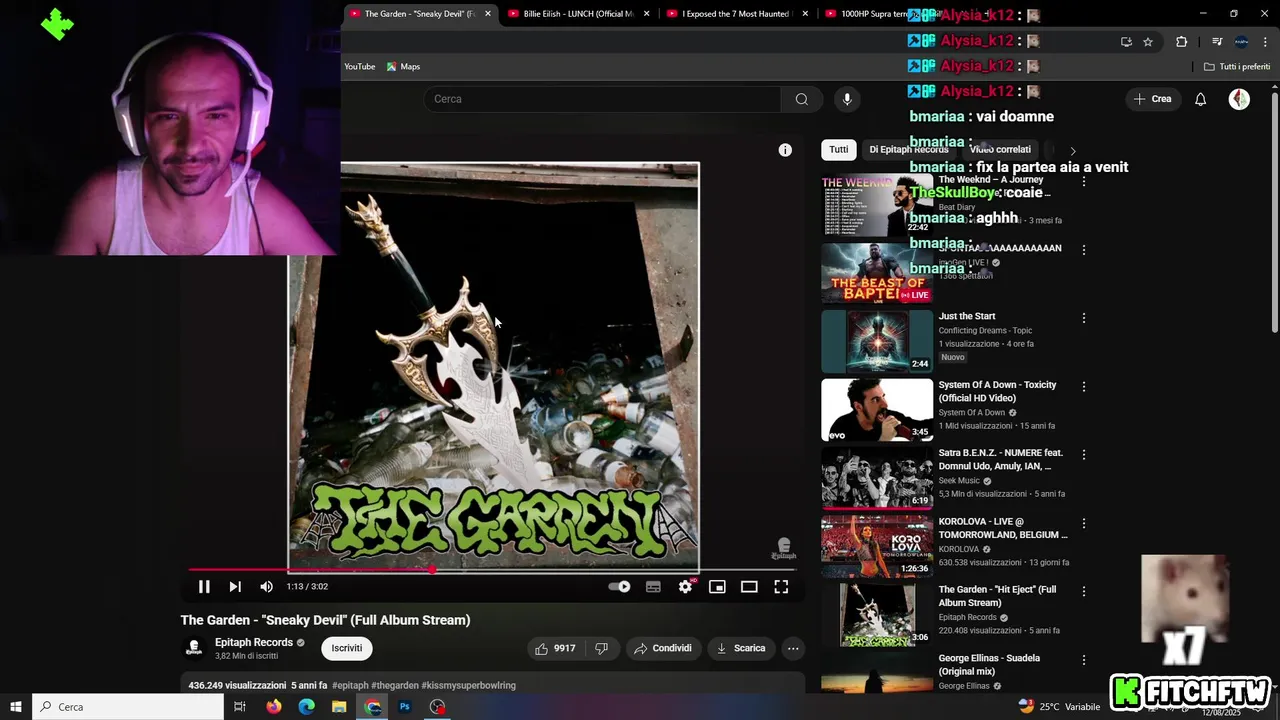Open Epitaph Records channel name link
This screenshot has height=720, width=1280.
(x=254, y=642)
